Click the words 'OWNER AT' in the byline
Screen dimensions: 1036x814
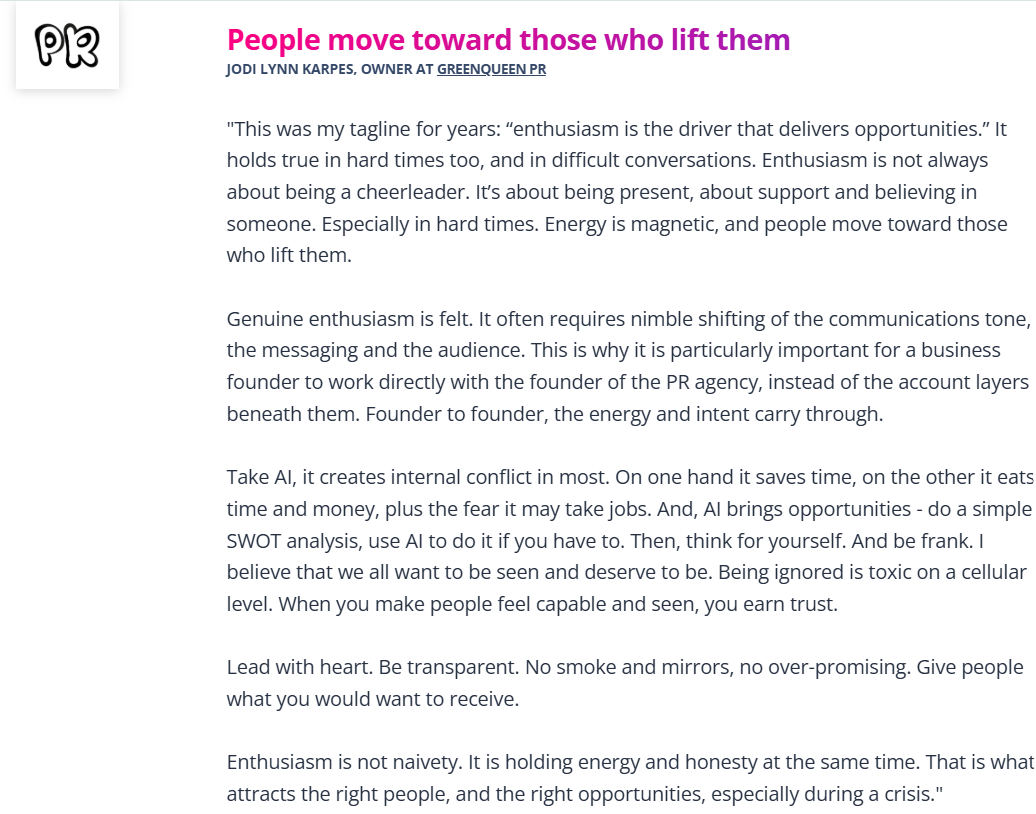(397, 69)
